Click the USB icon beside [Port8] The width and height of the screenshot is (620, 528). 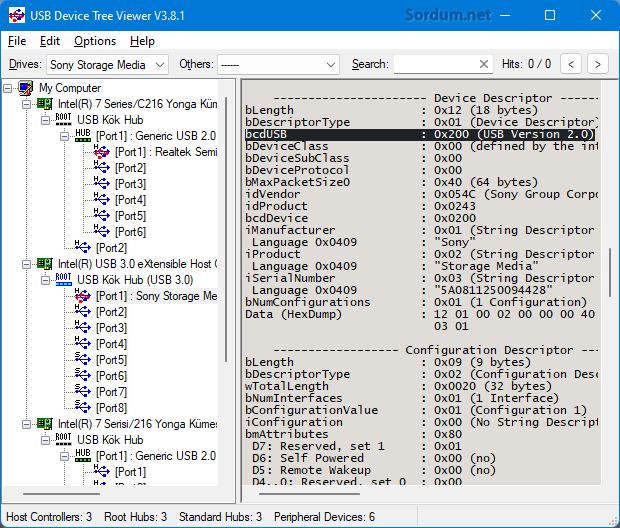click(x=83, y=407)
